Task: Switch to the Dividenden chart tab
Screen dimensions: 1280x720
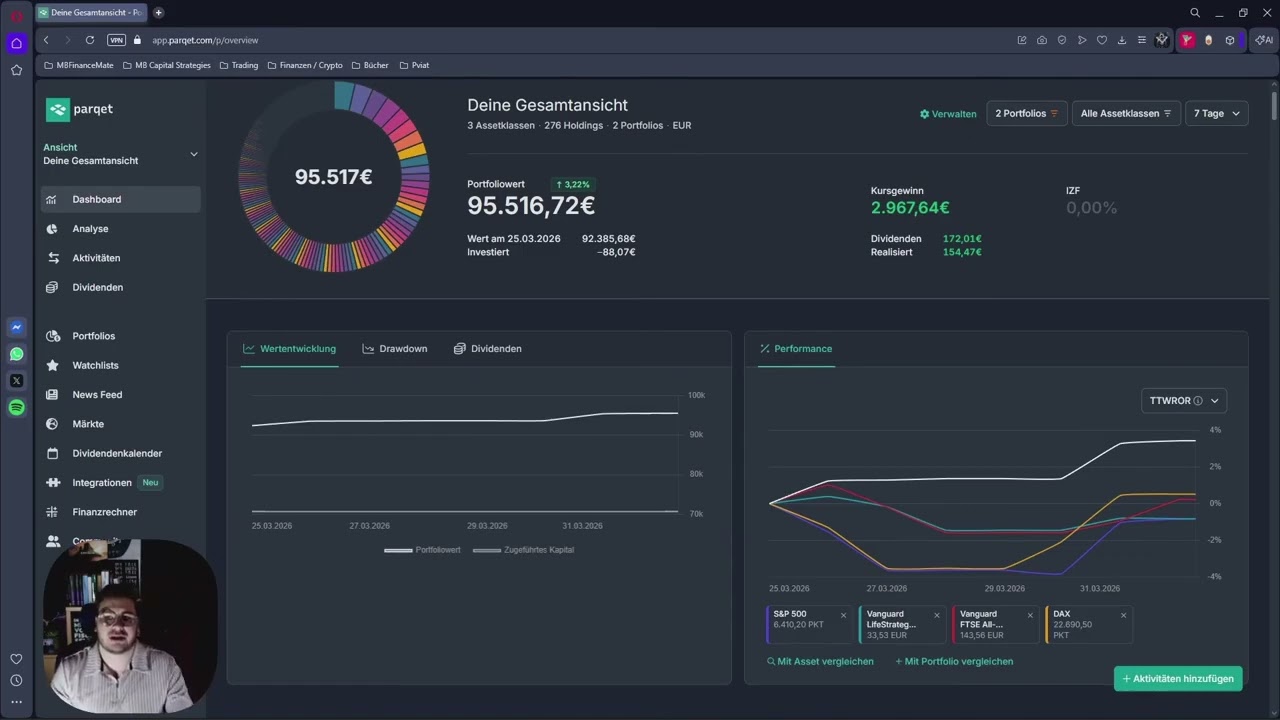Action: click(488, 349)
